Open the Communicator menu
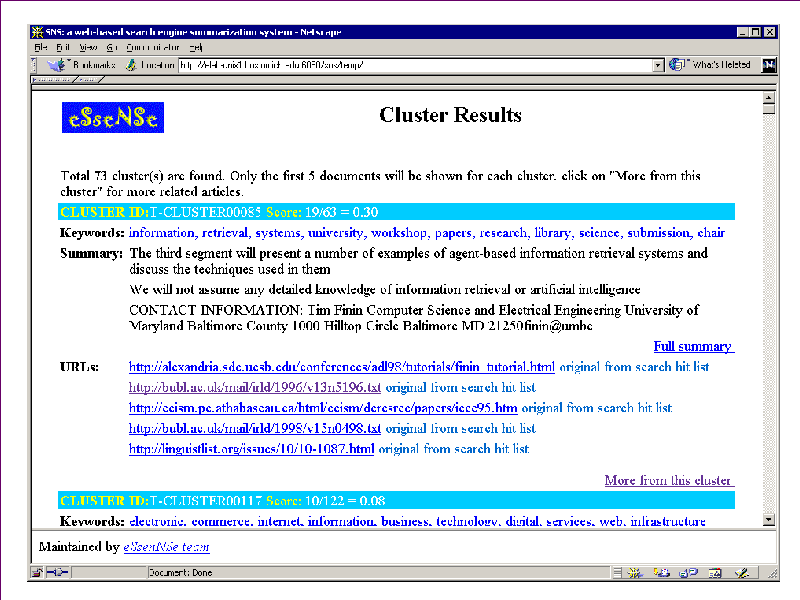Screen dimensions: 800x600 tap(153, 47)
